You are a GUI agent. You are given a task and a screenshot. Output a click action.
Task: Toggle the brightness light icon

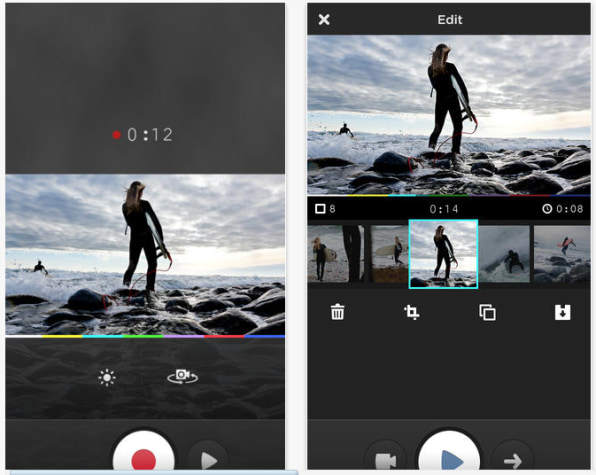pyautogui.click(x=107, y=377)
